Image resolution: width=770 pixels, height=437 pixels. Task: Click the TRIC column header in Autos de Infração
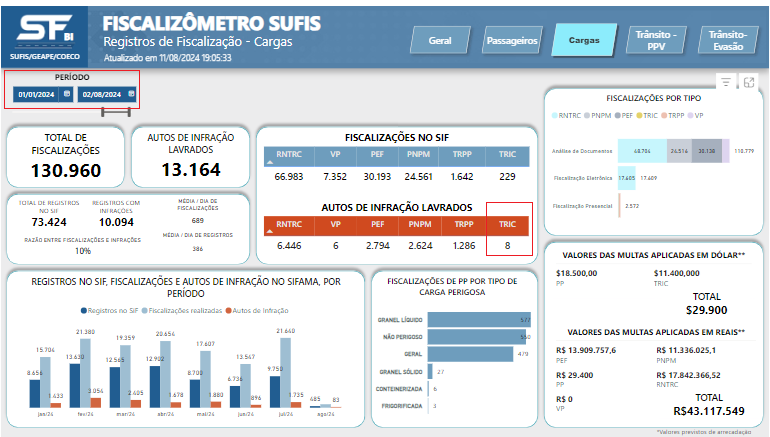[x=508, y=225]
